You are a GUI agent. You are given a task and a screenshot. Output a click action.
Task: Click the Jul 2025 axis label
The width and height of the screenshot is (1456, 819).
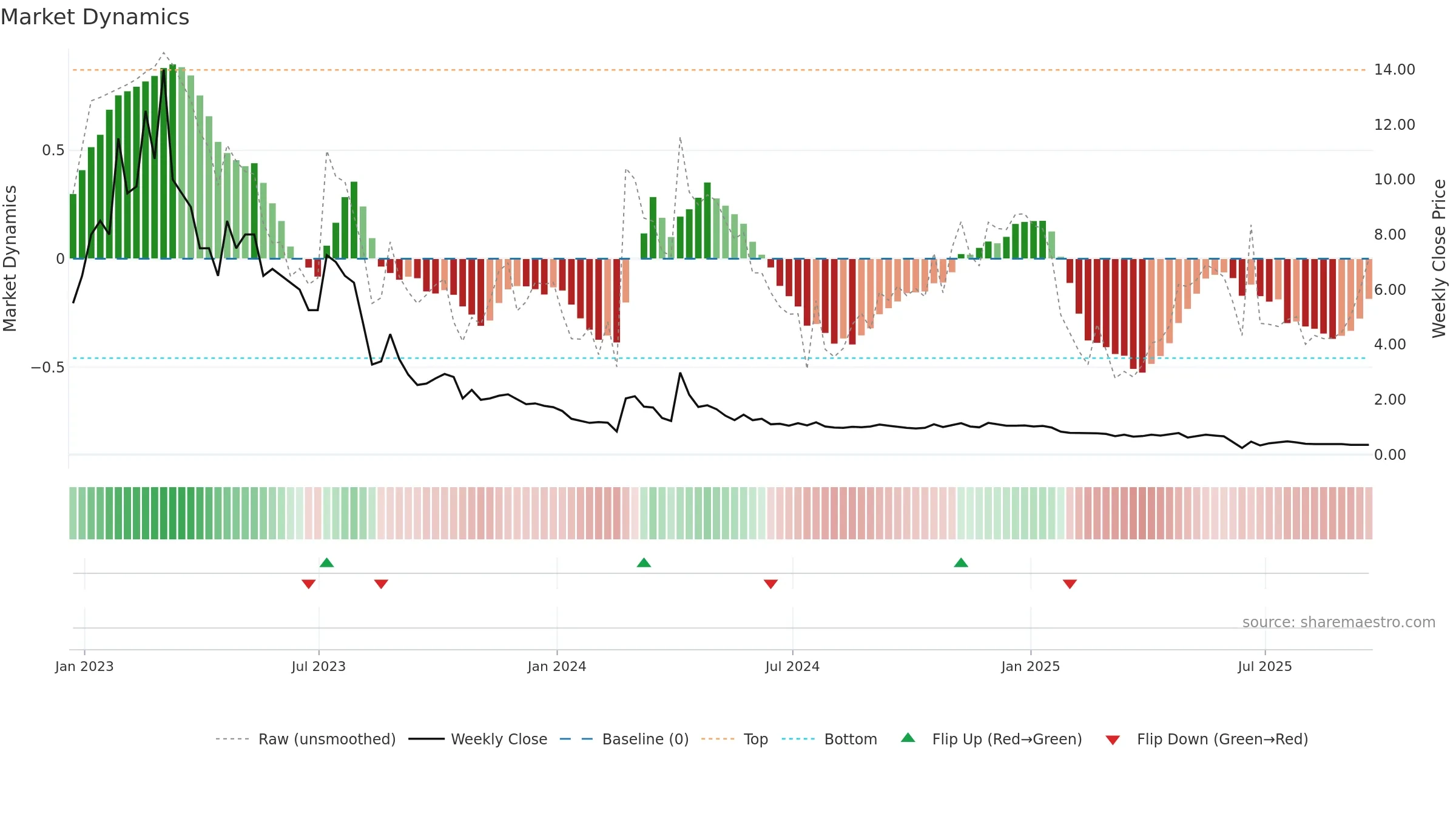point(1265,666)
